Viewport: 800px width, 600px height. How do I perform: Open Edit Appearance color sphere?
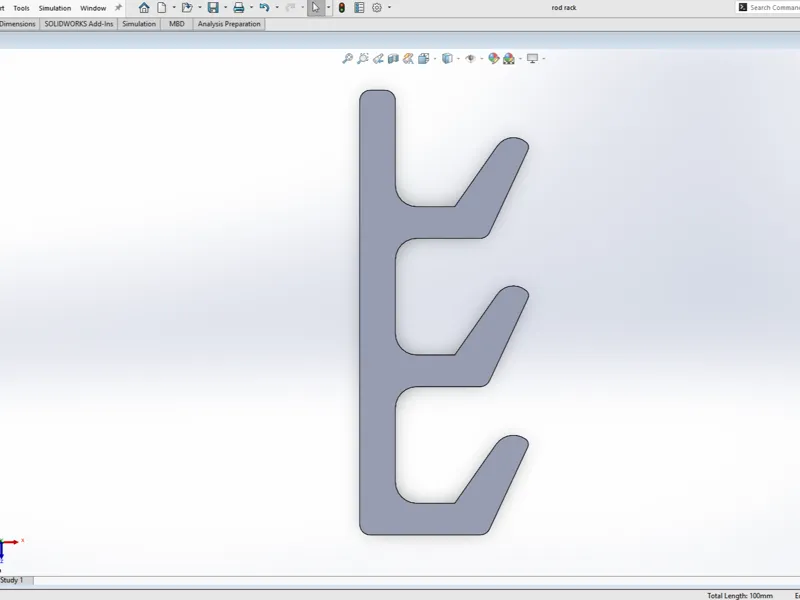click(x=493, y=59)
